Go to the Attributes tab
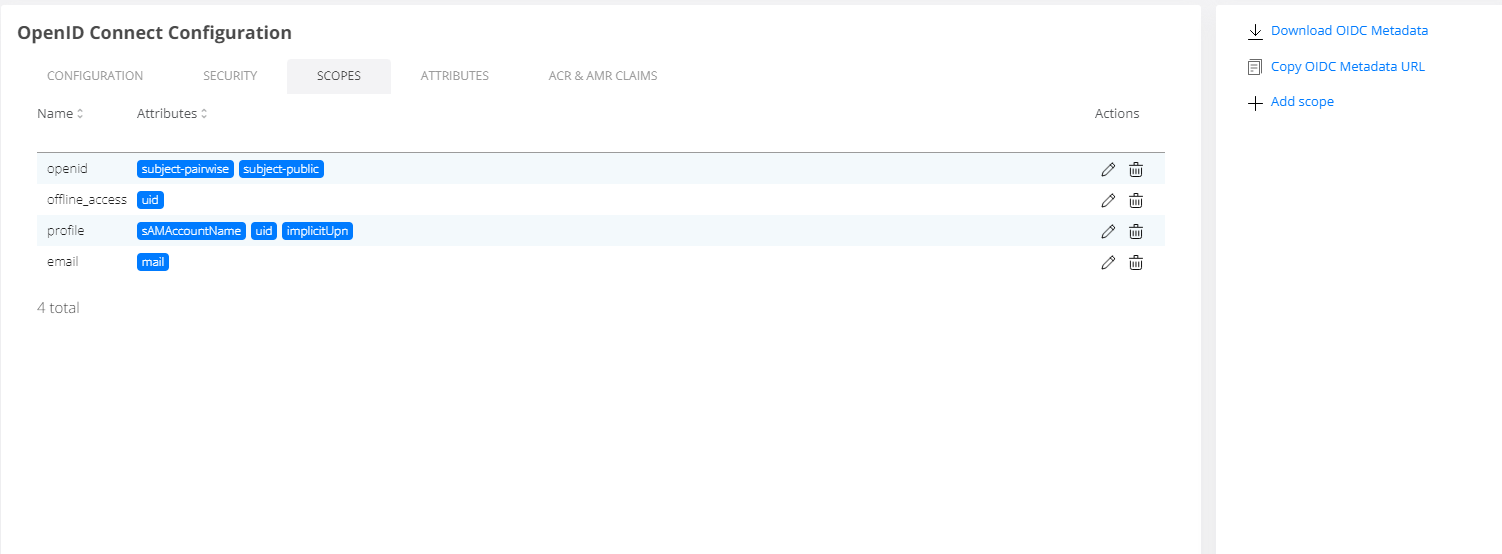The height and width of the screenshot is (554, 1502). pyautogui.click(x=454, y=76)
